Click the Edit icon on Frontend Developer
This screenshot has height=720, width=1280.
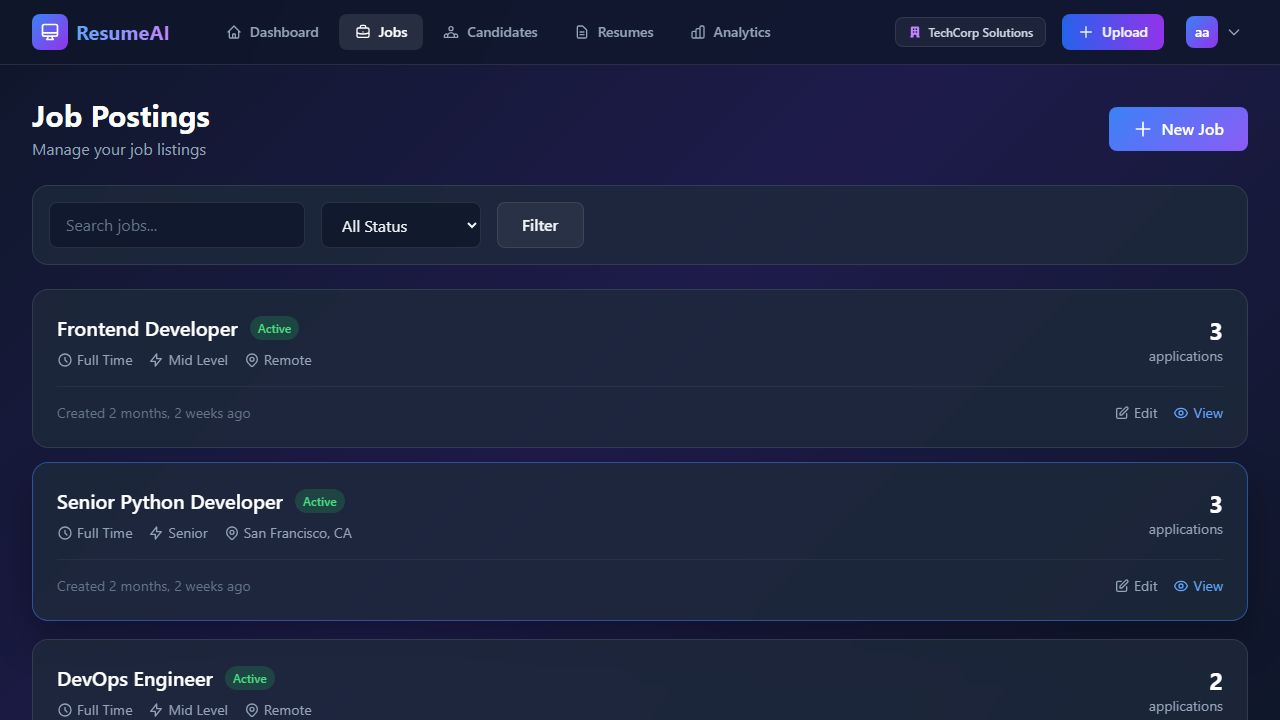1122,412
